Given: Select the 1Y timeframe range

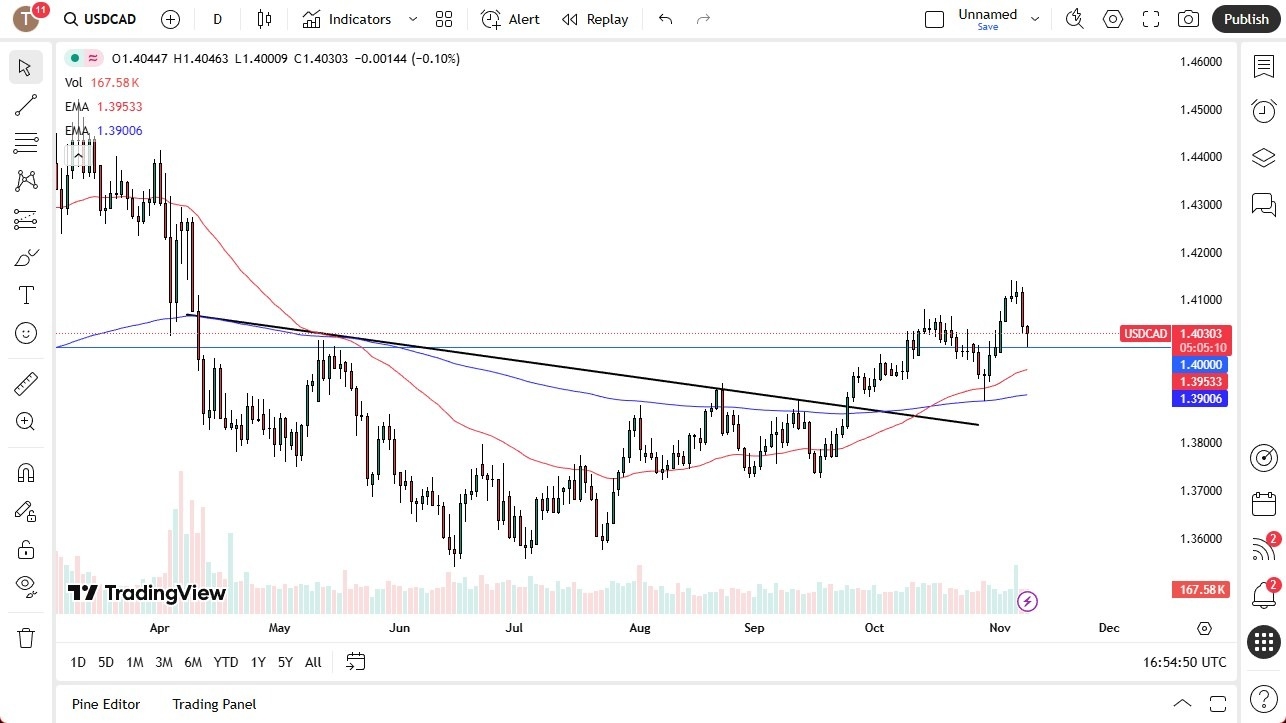Looking at the screenshot, I should coord(257,662).
